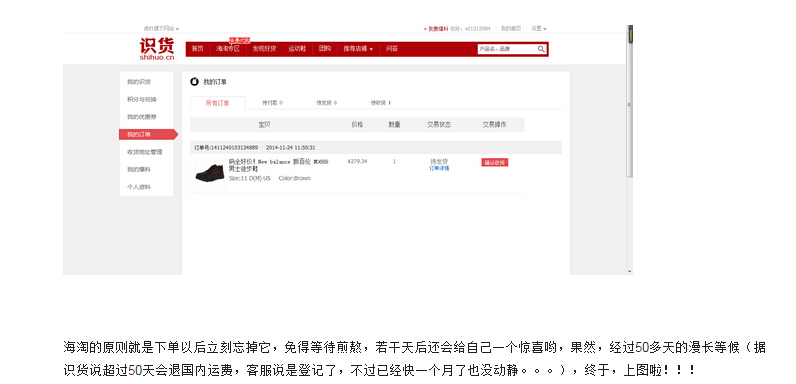Click the 价格 column header

[x=357, y=124]
